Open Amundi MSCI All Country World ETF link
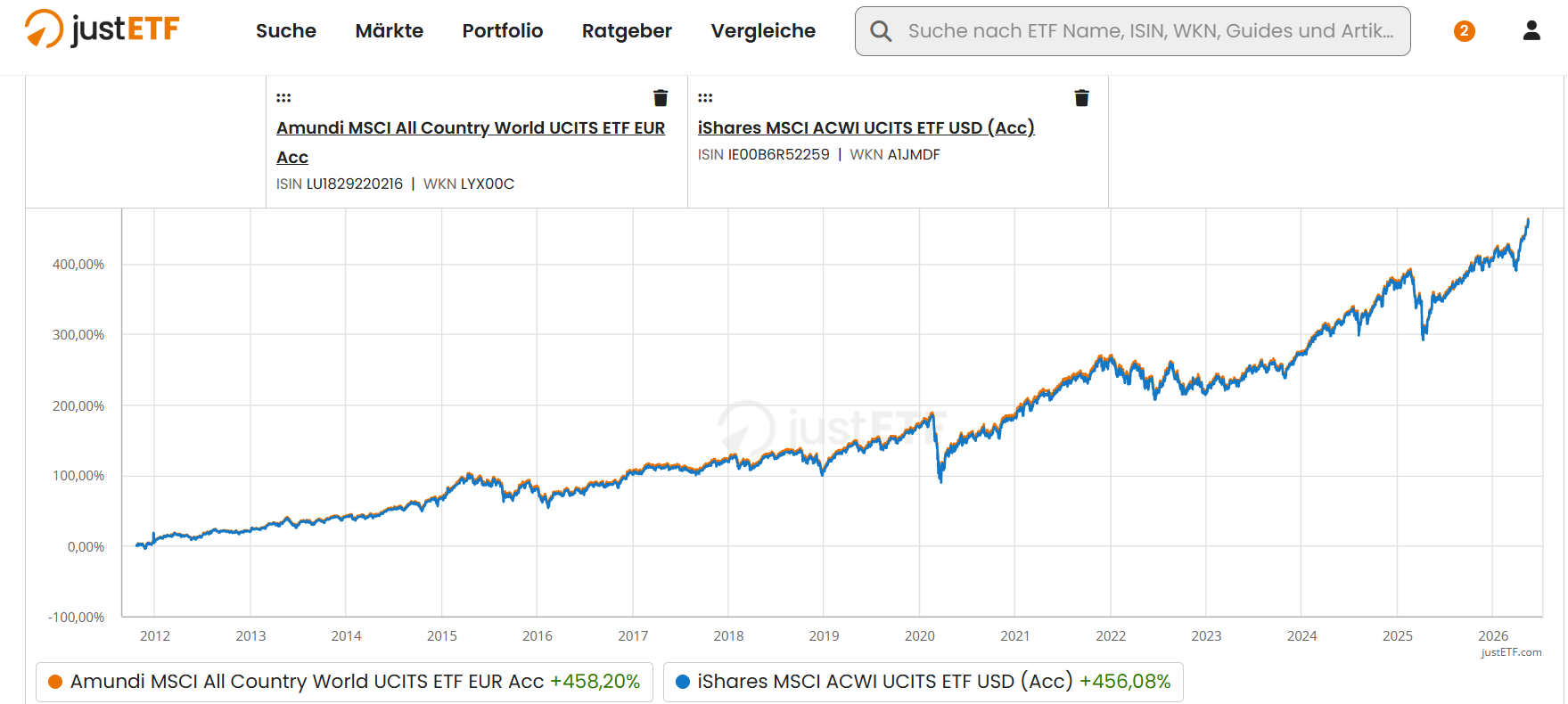Screen dimensions: 1568x704 [x=471, y=142]
